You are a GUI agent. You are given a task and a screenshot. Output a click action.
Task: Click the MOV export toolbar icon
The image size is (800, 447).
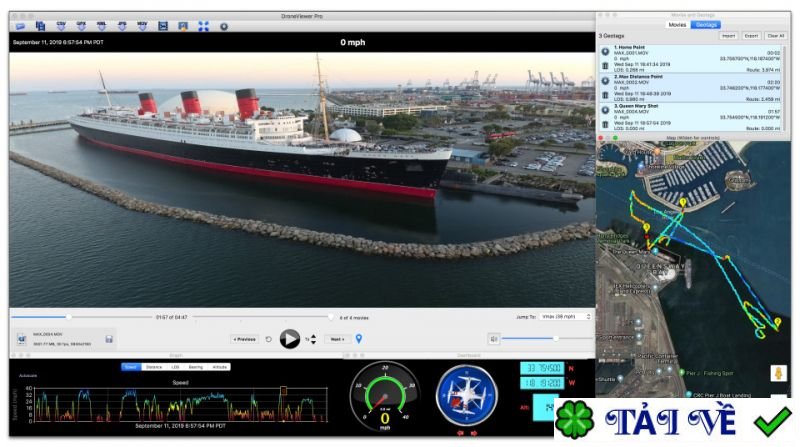[x=141, y=26]
